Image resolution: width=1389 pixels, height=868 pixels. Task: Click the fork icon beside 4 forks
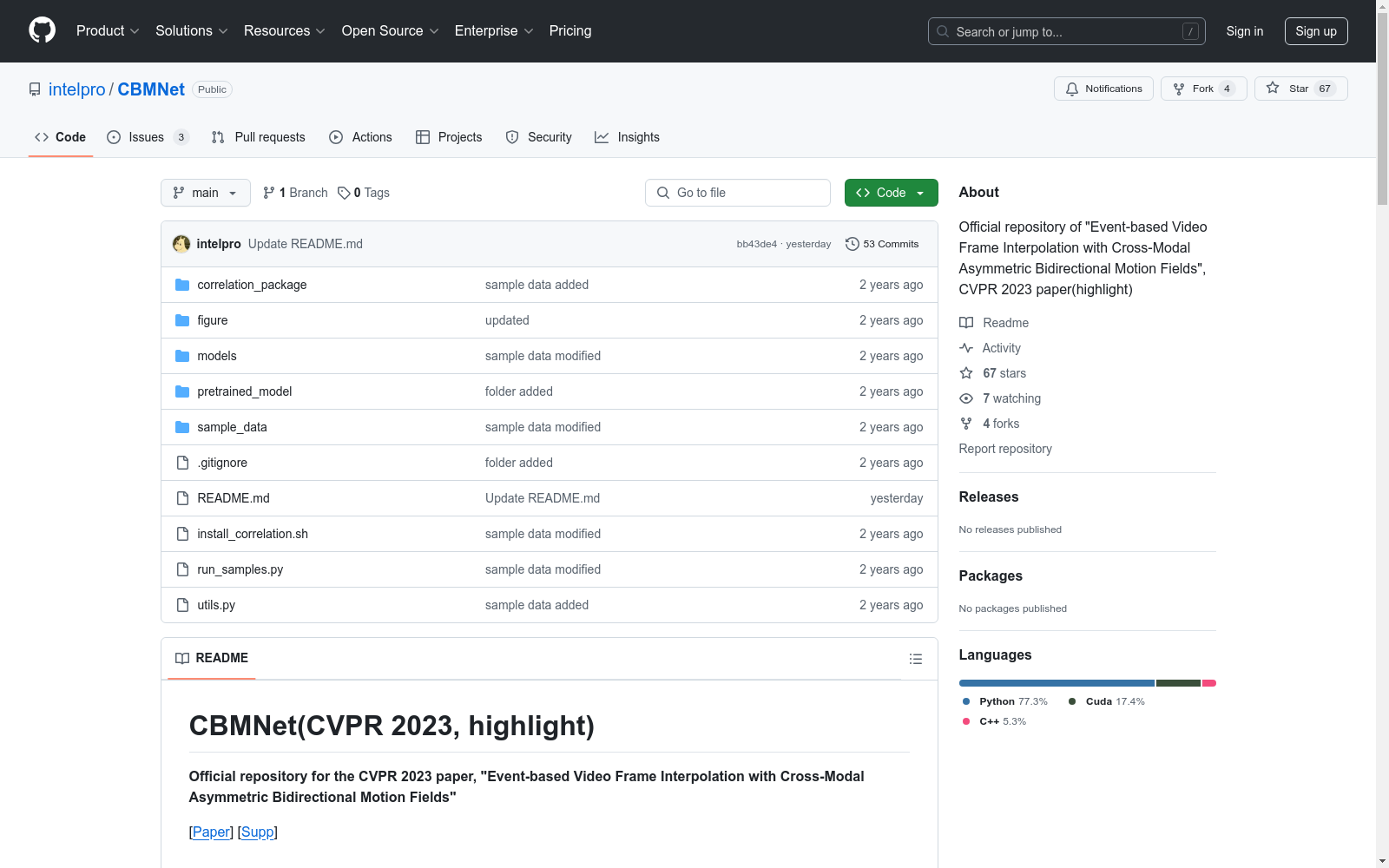click(x=966, y=424)
